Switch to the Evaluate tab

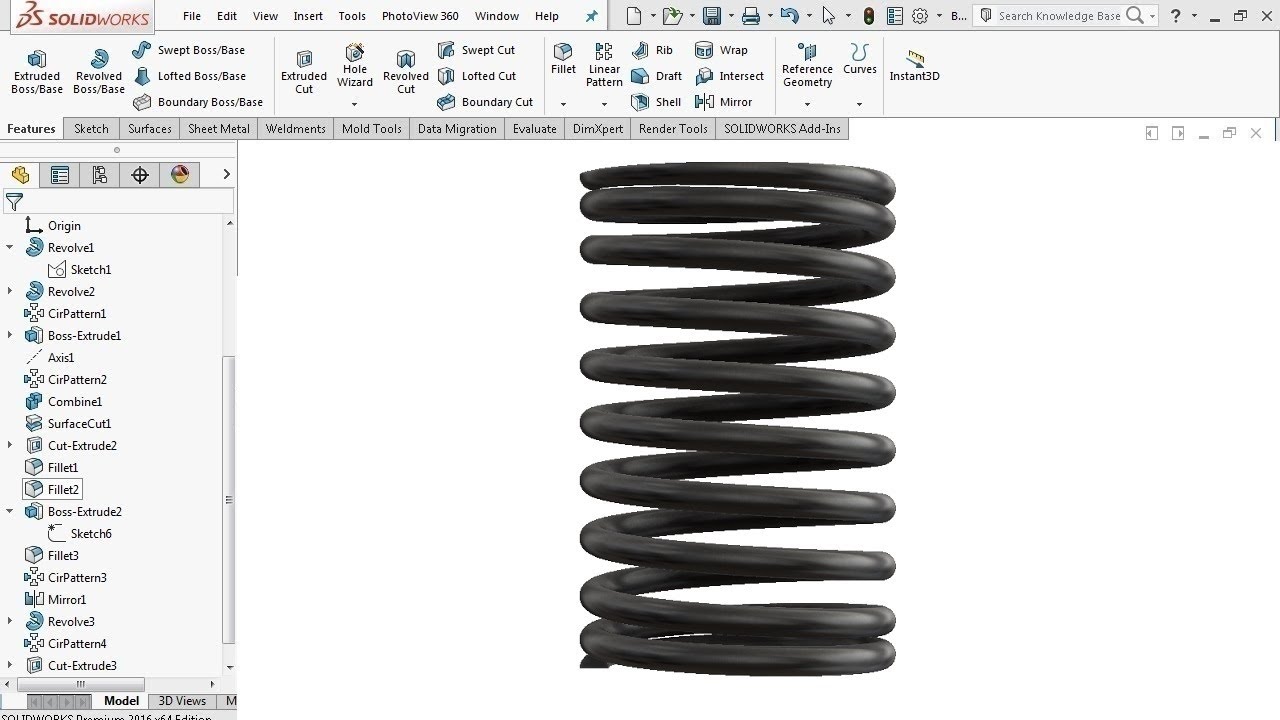pyautogui.click(x=535, y=129)
